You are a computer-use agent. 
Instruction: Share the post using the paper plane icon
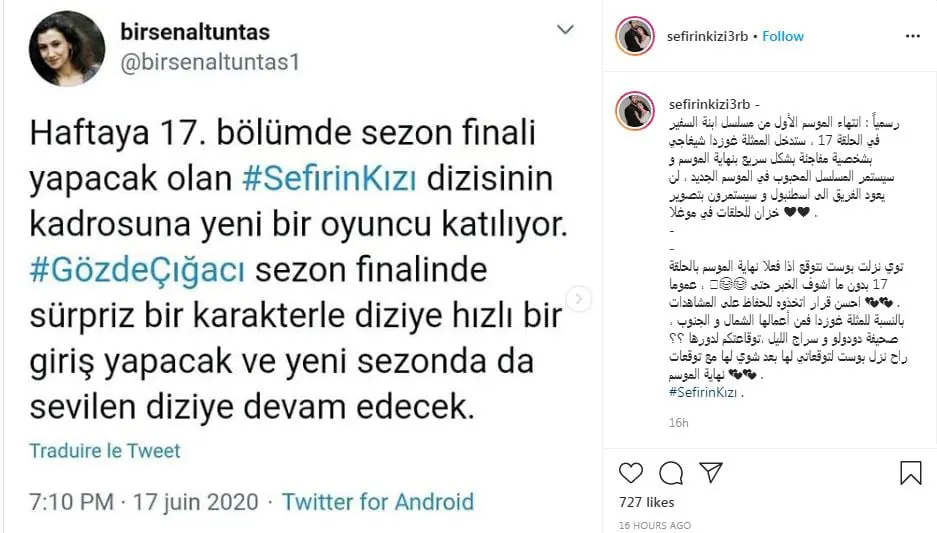[711, 472]
